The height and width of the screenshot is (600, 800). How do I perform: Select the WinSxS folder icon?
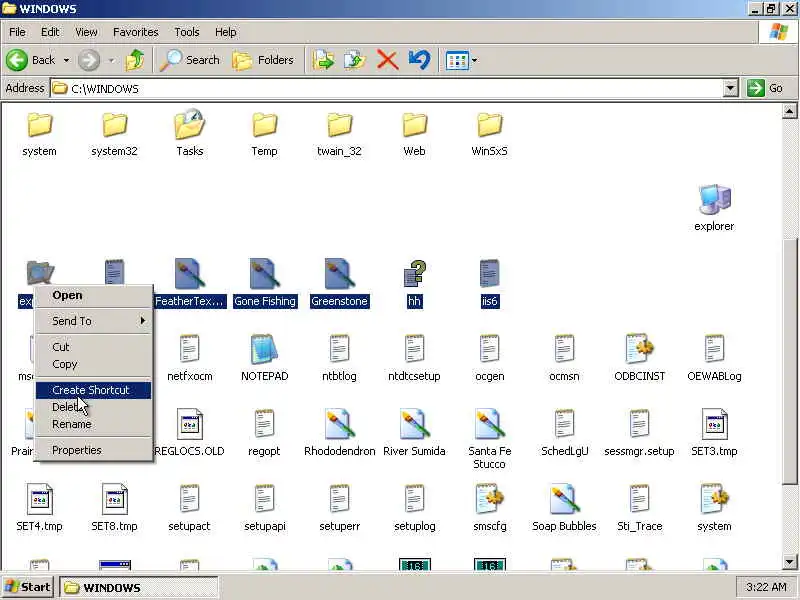[489, 126]
